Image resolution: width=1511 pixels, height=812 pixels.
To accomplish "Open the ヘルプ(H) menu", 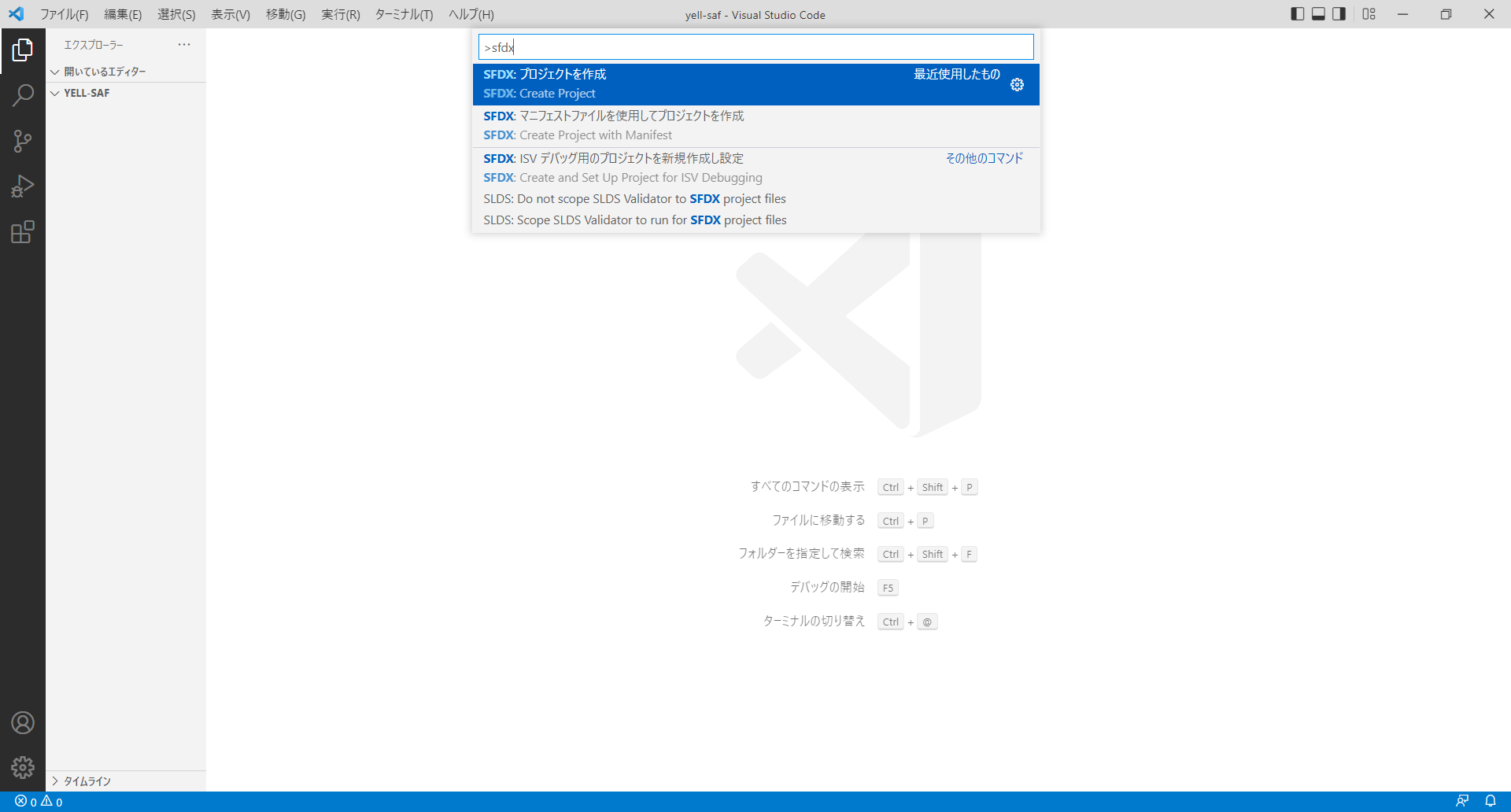I will click(471, 14).
